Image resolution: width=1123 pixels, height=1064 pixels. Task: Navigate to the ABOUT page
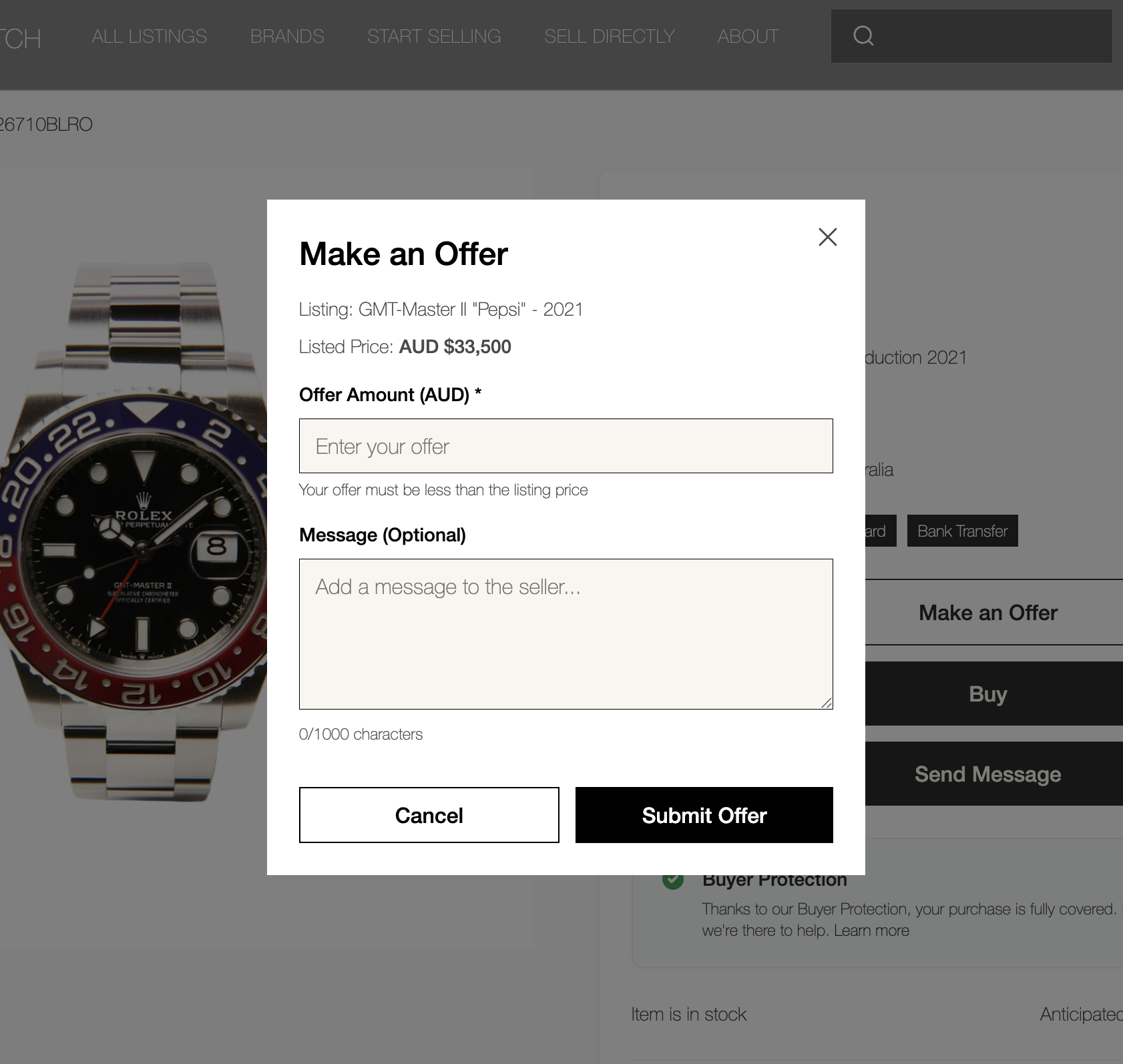pos(747,36)
